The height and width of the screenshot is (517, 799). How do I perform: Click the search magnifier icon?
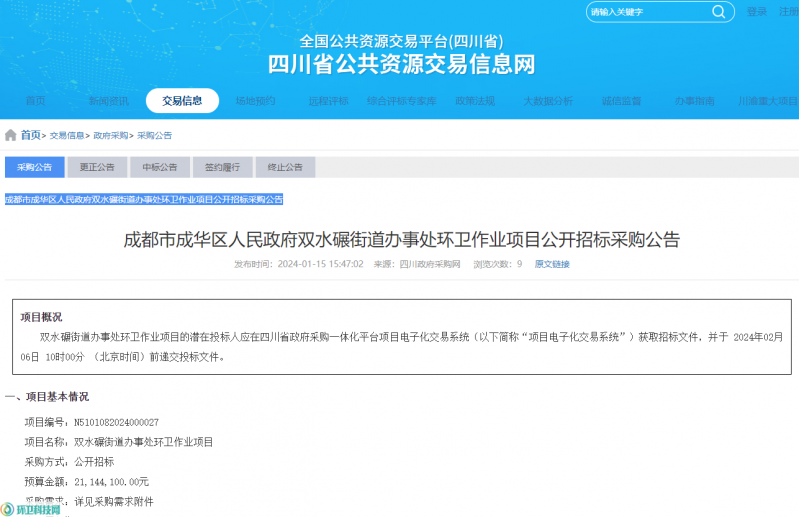[x=718, y=12]
